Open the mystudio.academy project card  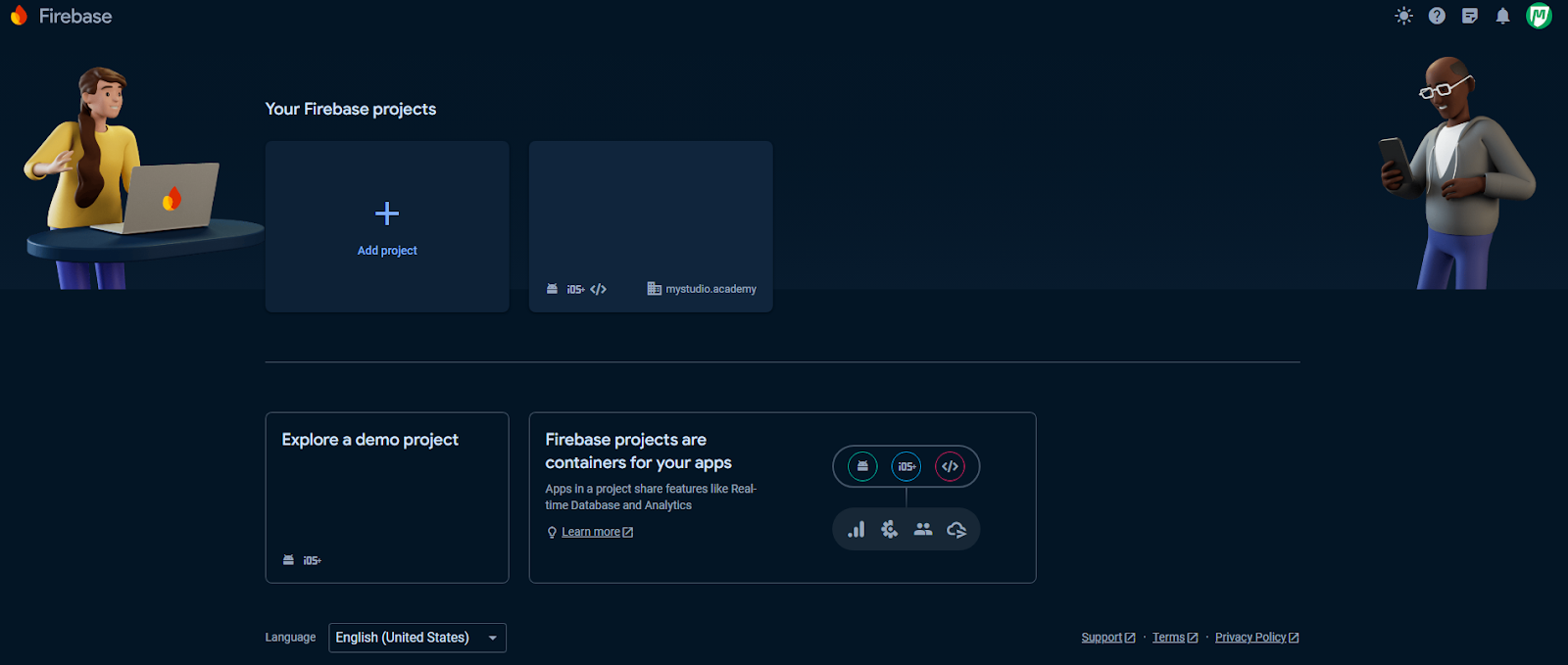pyautogui.click(x=651, y=226)
